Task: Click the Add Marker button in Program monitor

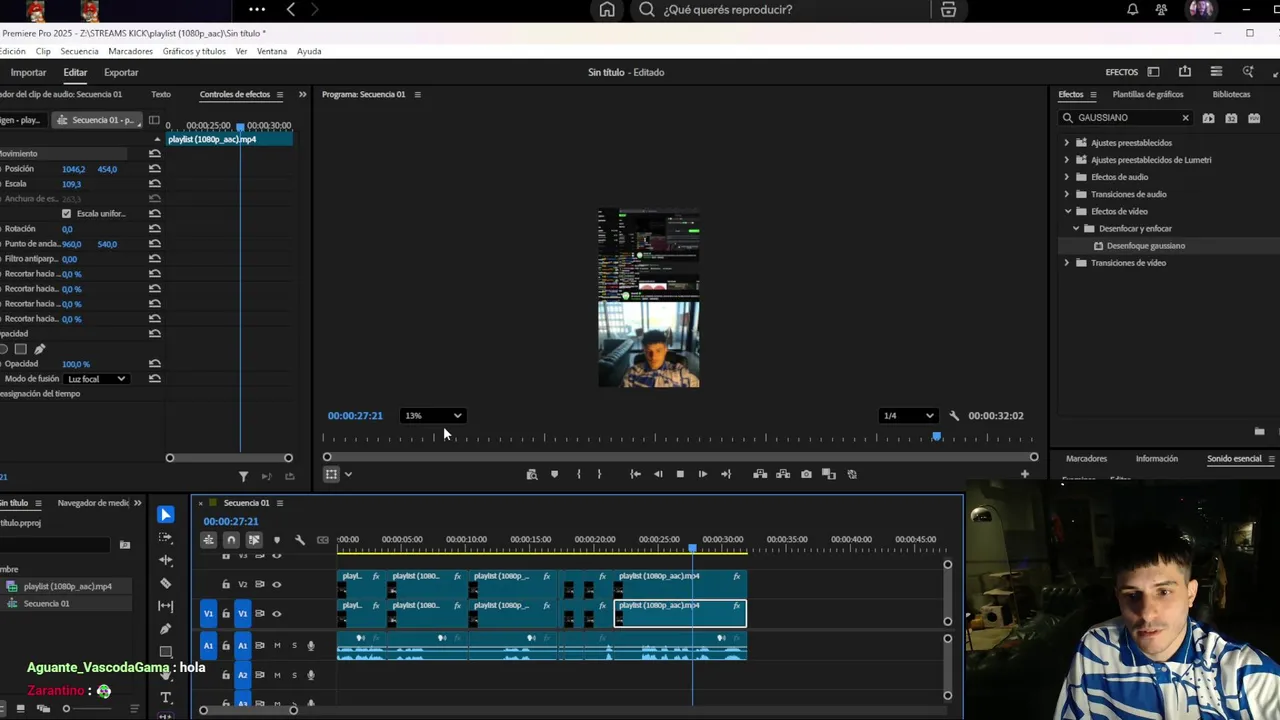Action: (x=555, y=474)
